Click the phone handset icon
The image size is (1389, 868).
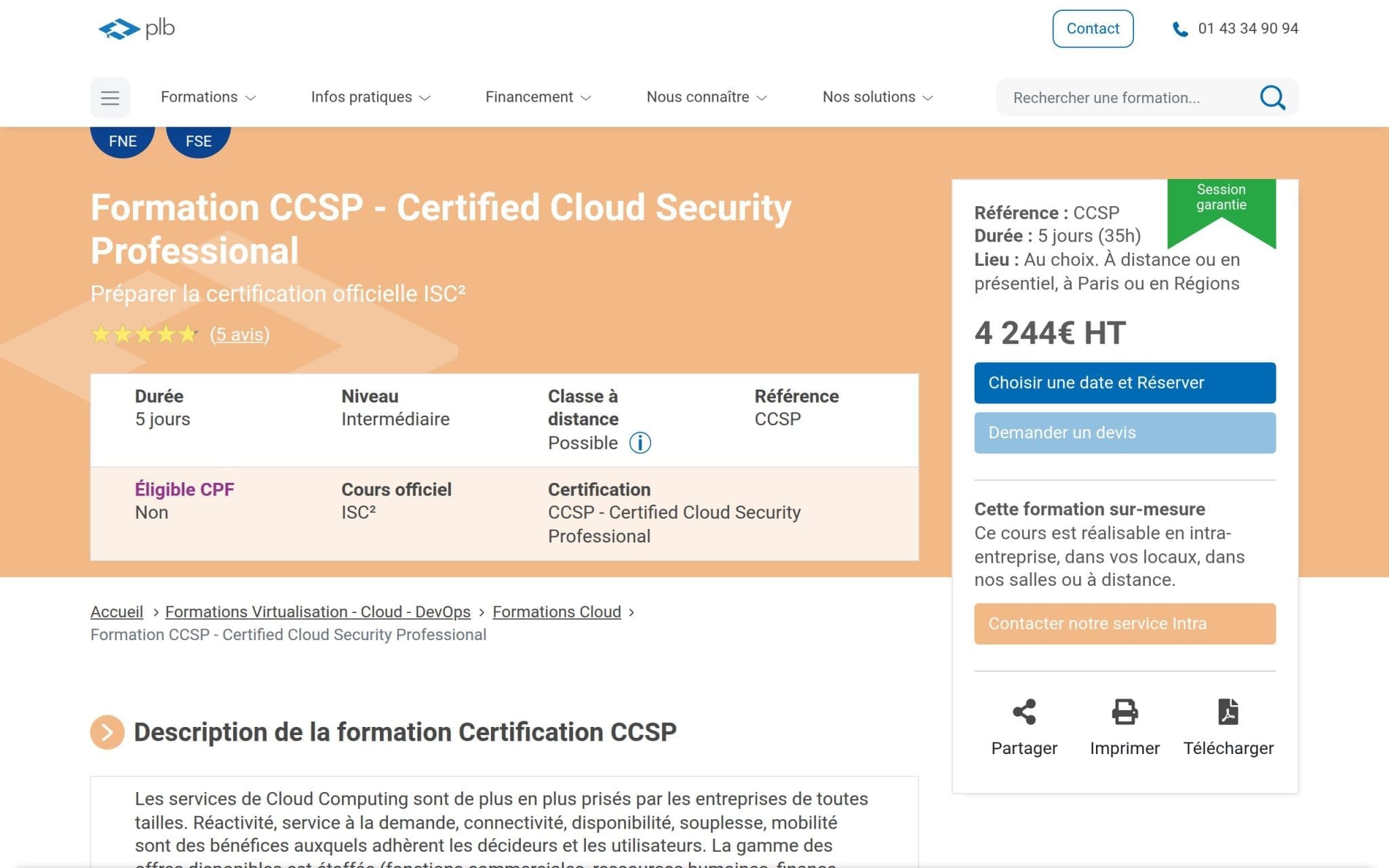[1180, 29]
